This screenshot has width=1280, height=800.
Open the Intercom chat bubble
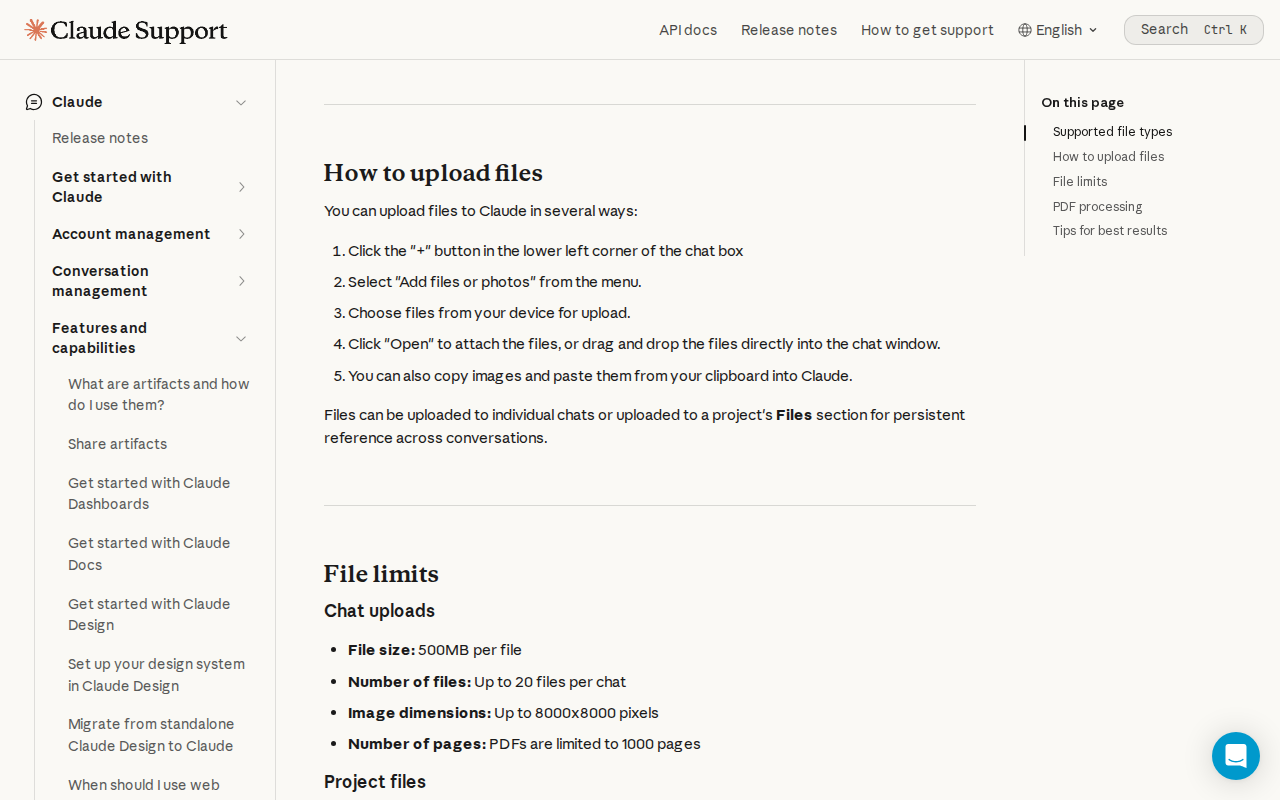click(x=1236, y=756)
